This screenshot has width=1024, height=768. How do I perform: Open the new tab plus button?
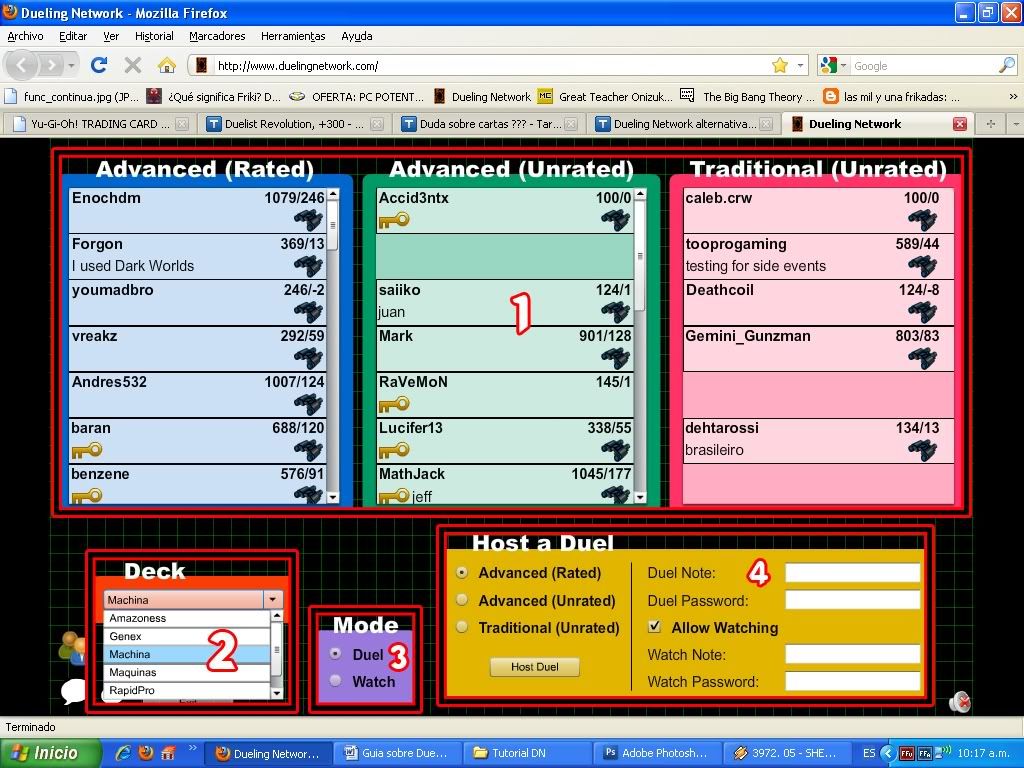[991, 124]
